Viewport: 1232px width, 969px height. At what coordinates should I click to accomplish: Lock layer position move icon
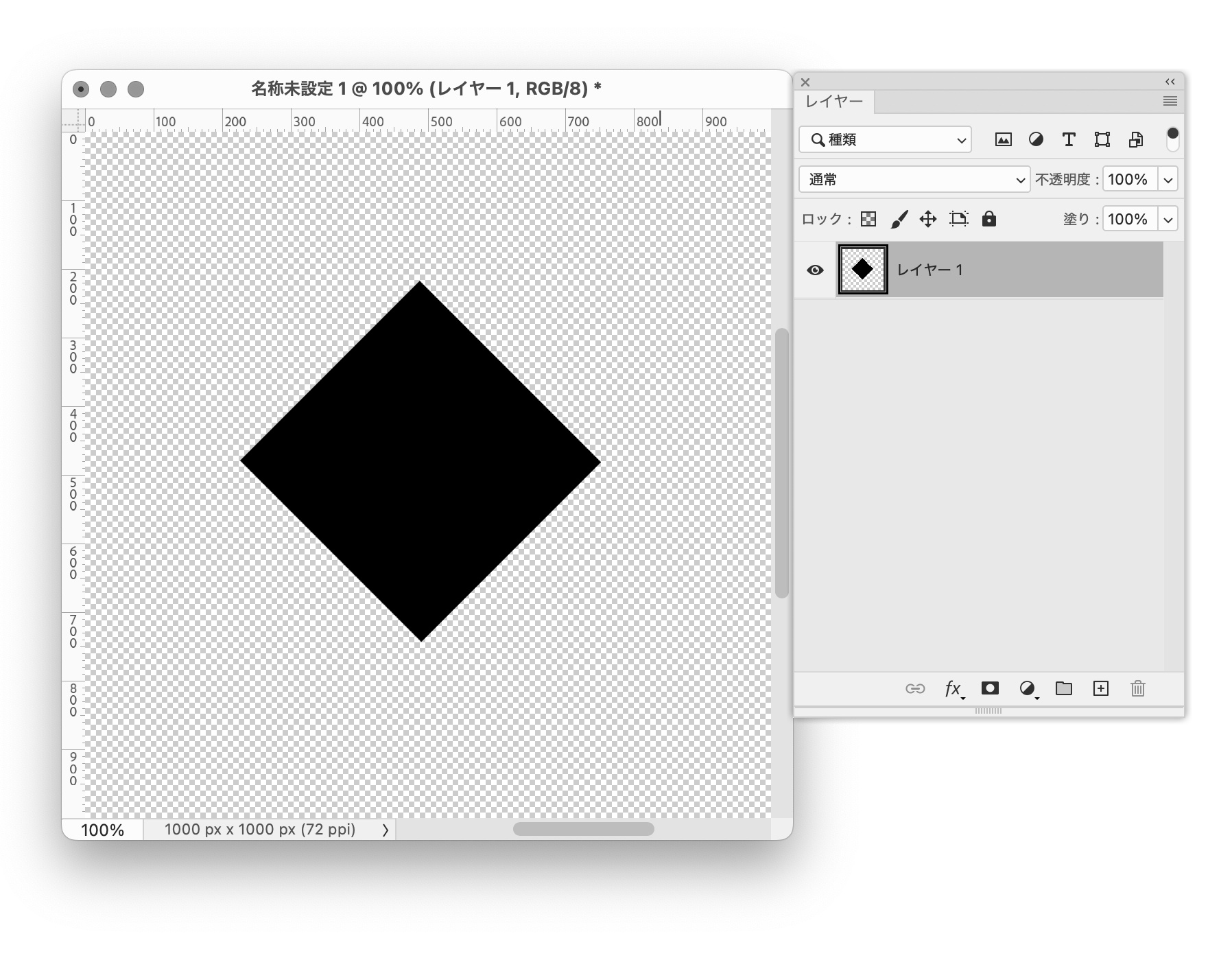tap(928, 219)
